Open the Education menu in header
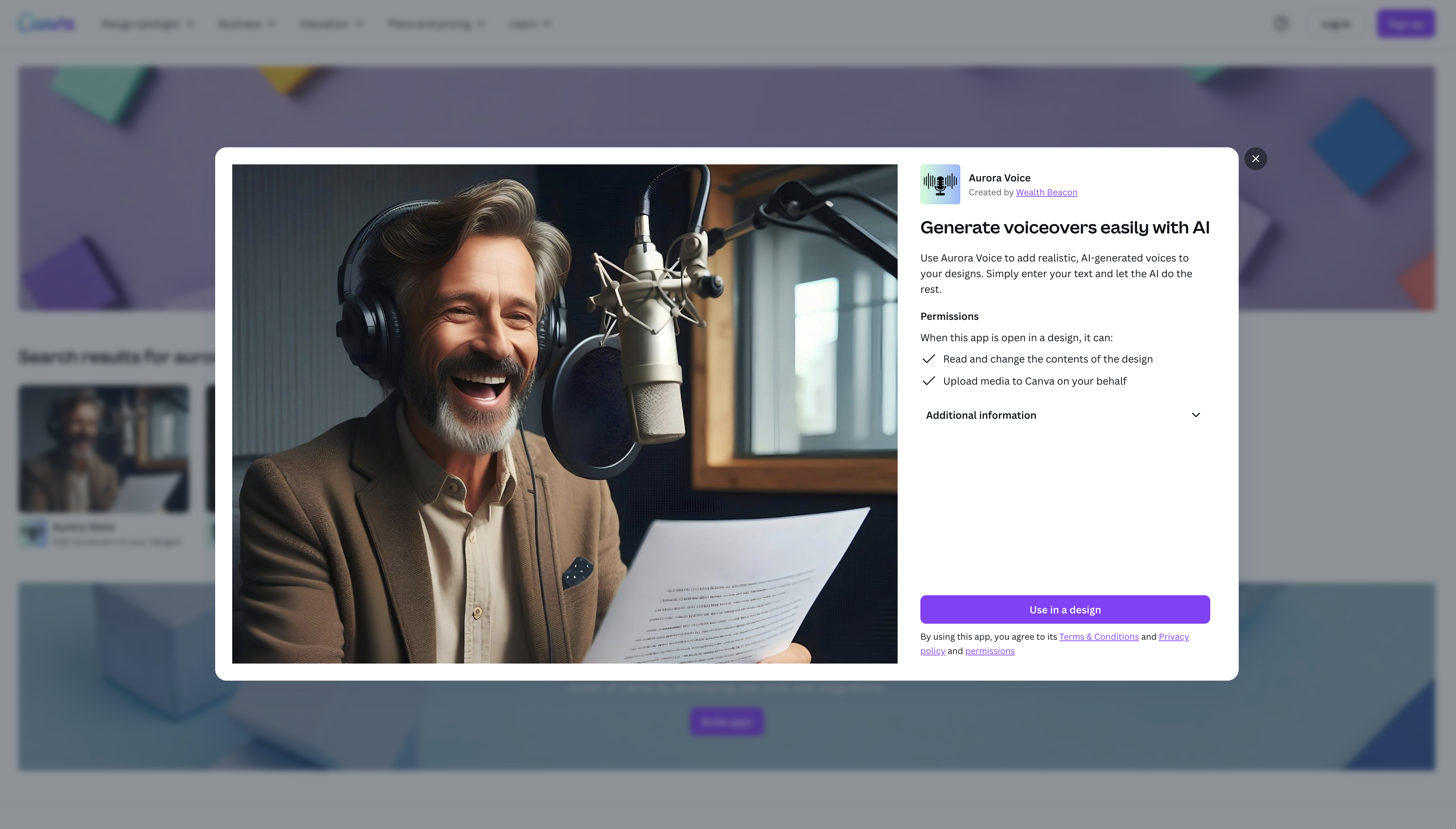The image size is (1456, 829). [332, 24]
